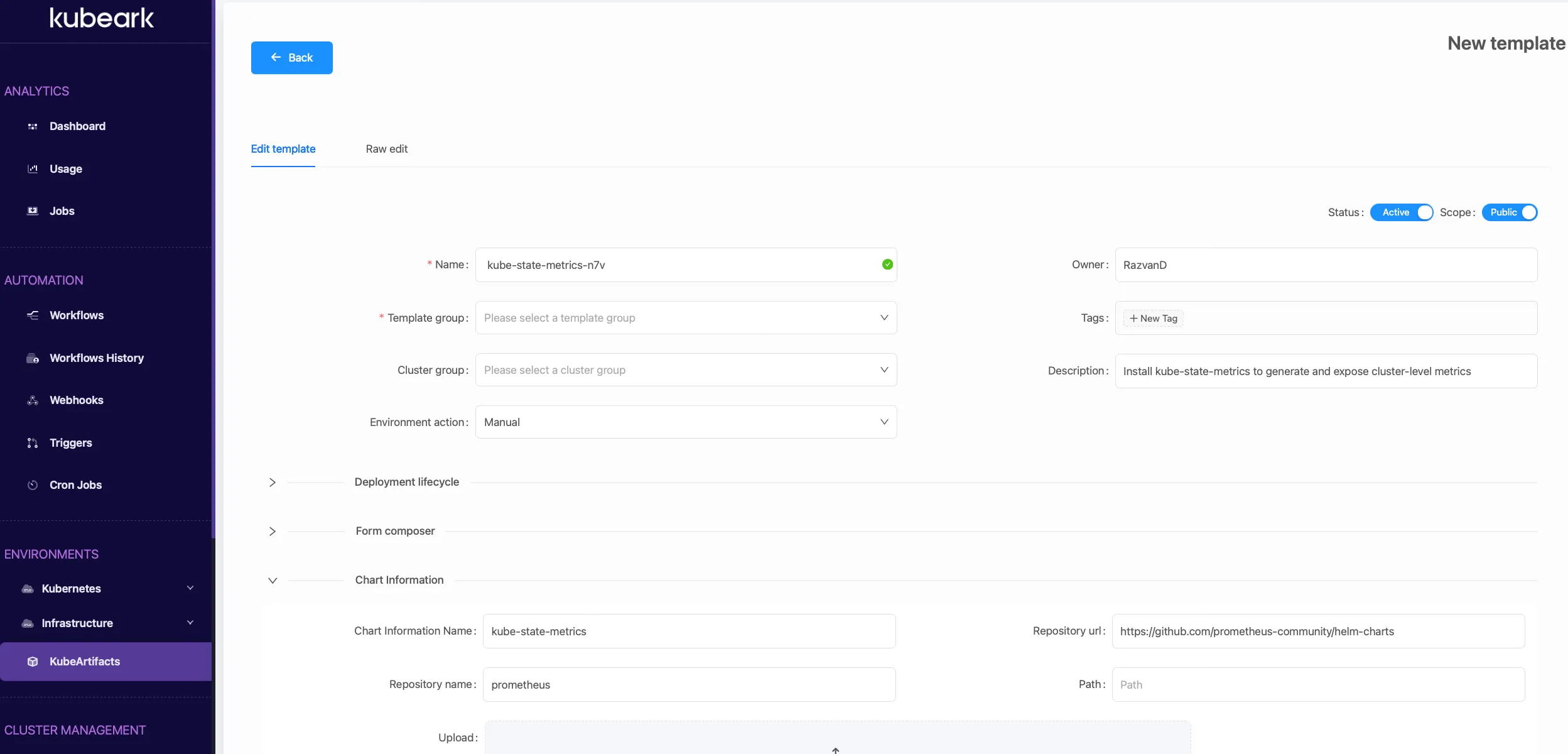1568x754 pixels.
Task: Open the Webhooks menu item
Action: [x=77, y=400]
